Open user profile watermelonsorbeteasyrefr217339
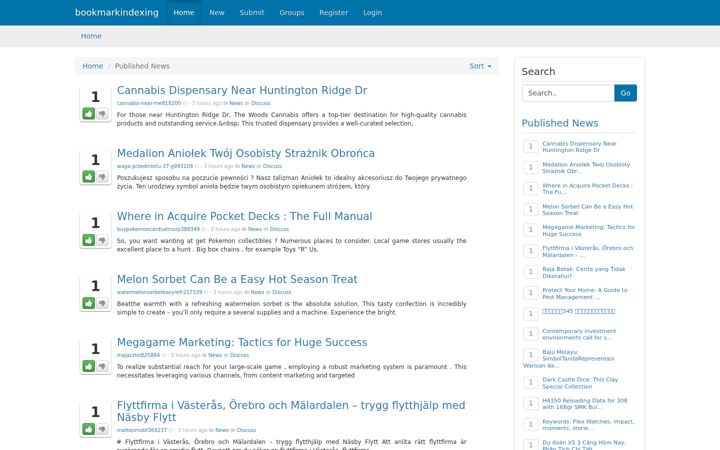Image resolution: width=720 pixels, height=450 pixels. pyautogui.click(x=159, y=292)
